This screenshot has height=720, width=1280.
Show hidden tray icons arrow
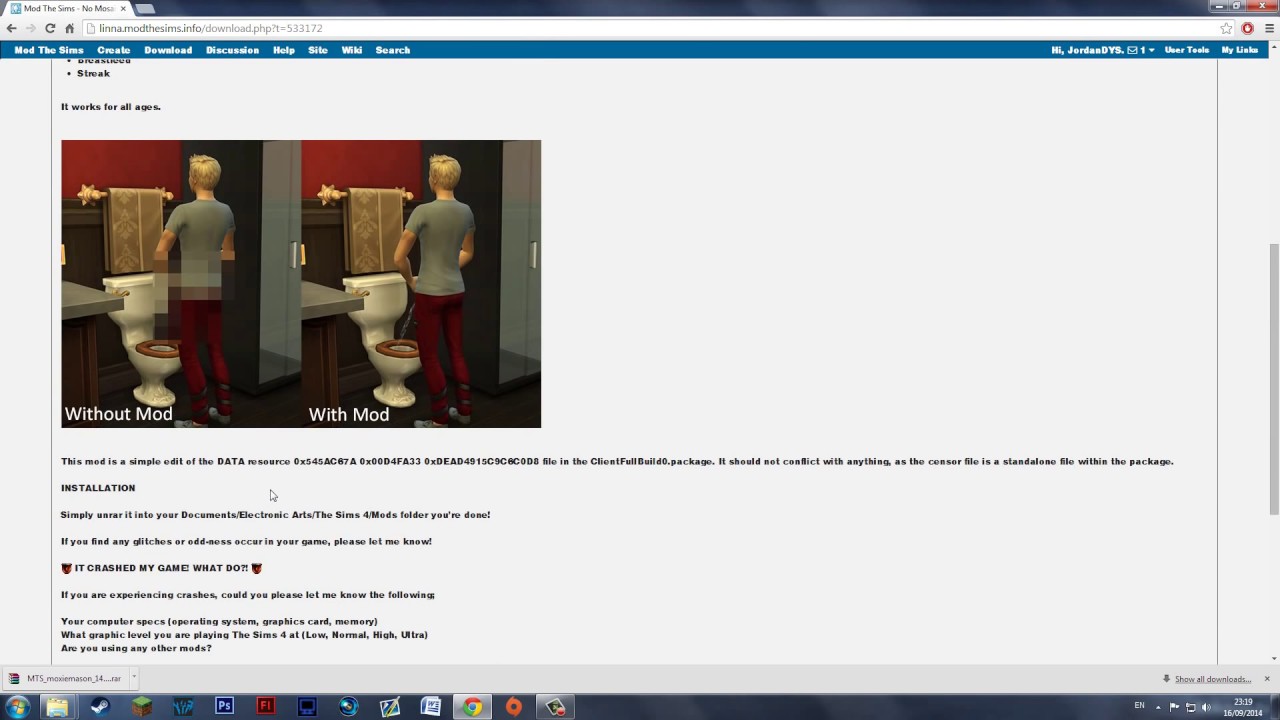point(1159,707)
